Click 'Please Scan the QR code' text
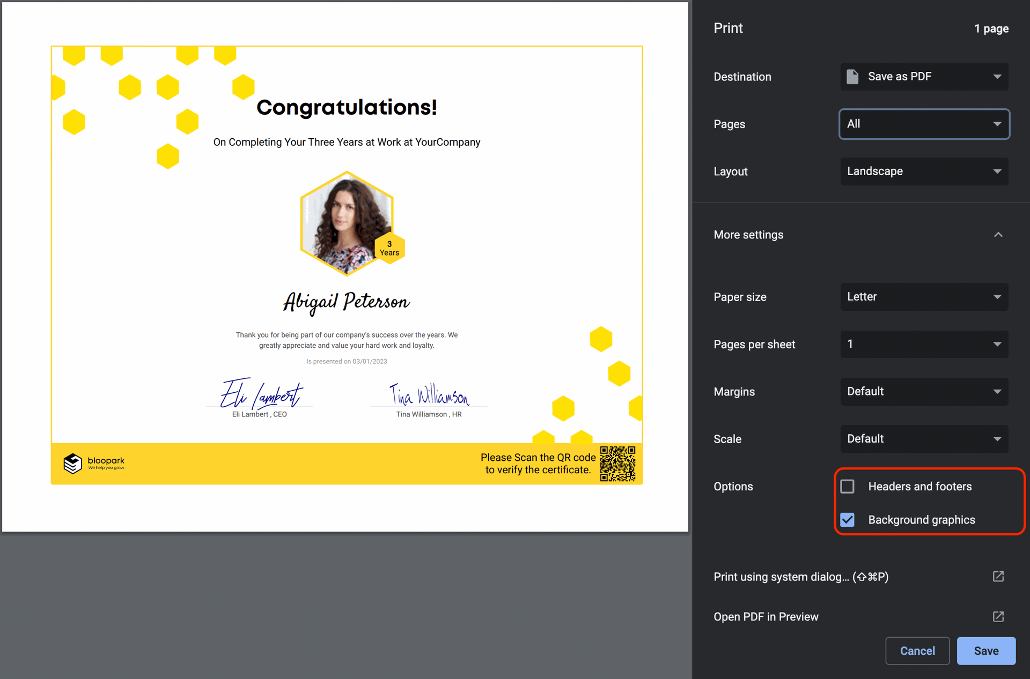The image size is (1030, 679). pyautogui.click(x=538, y=464)
